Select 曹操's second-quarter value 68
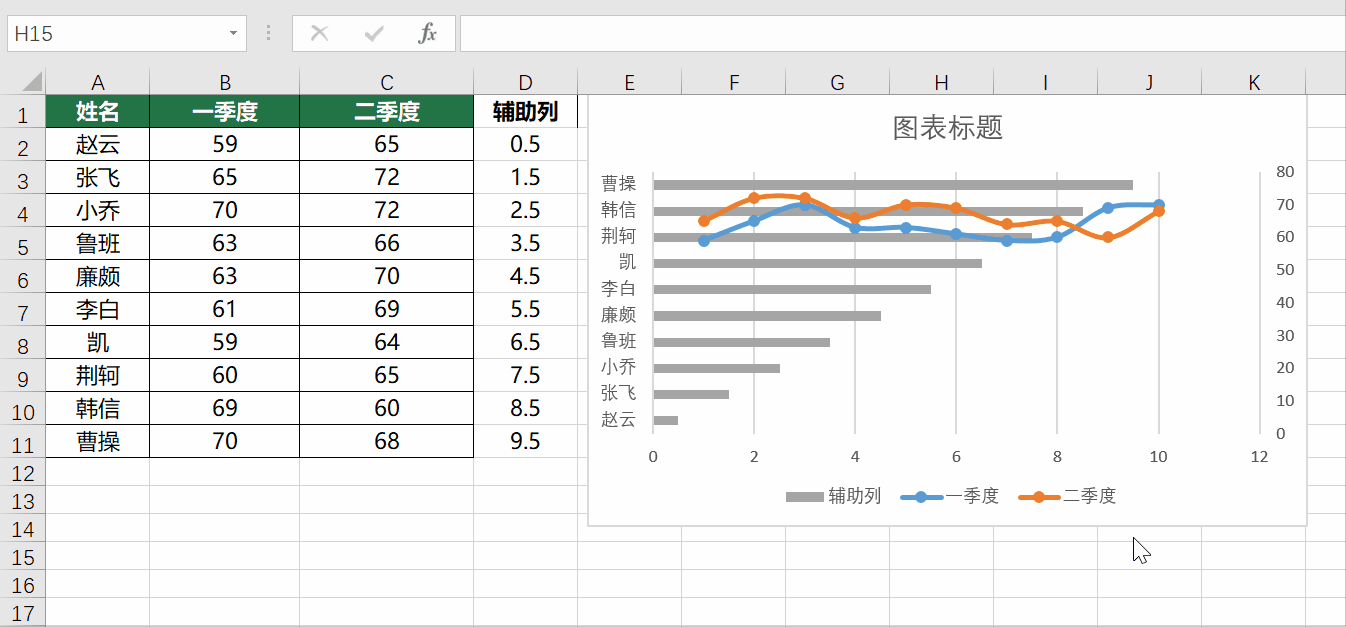Image resolution: width=1346 pixels, height=627 pixels. point(387,441)
